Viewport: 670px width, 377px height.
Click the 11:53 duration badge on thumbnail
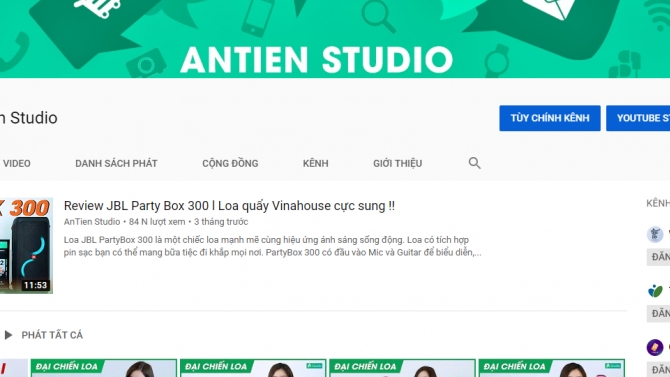click(35, 285)
